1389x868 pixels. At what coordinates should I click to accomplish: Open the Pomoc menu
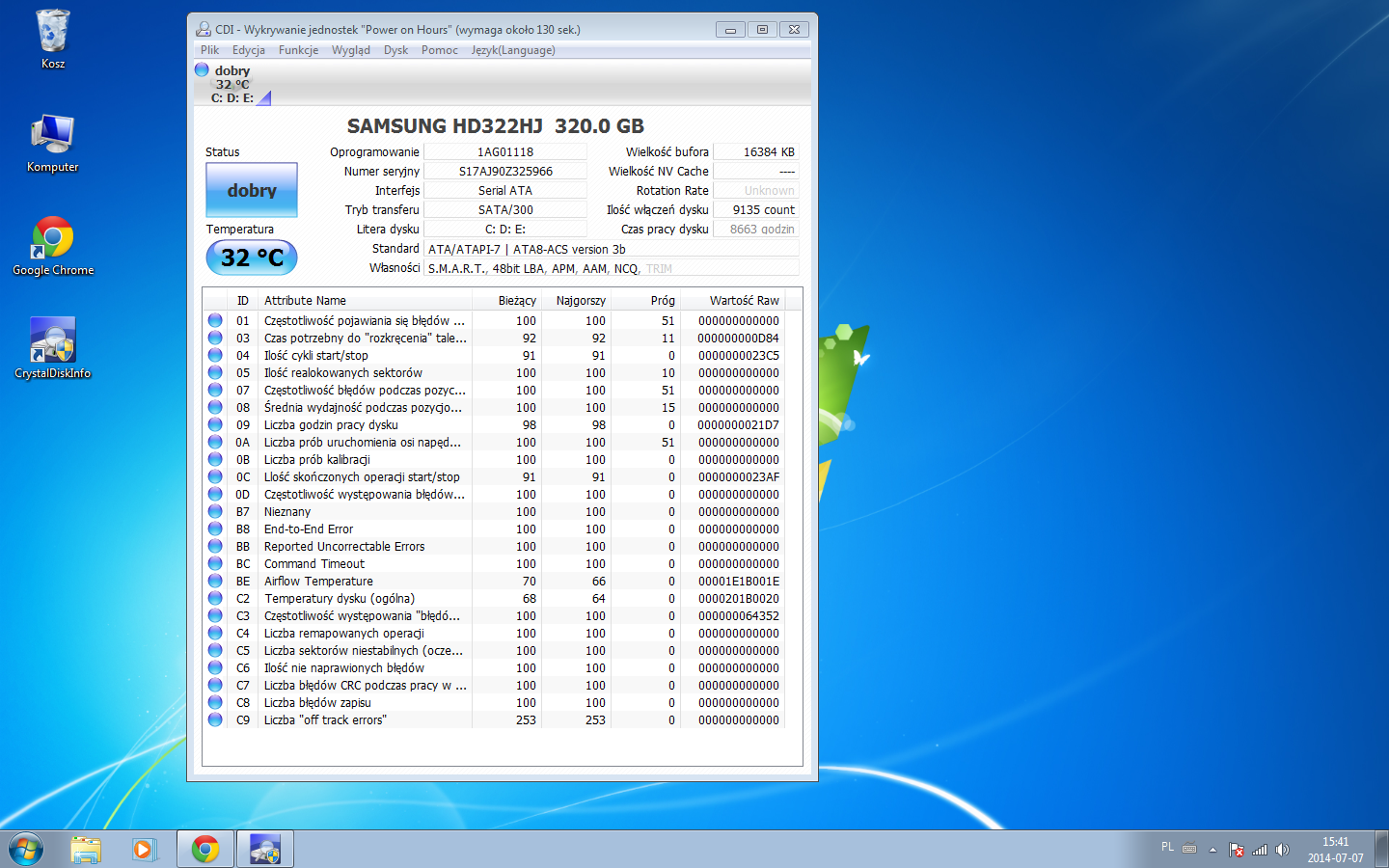(x=440, y=50)
